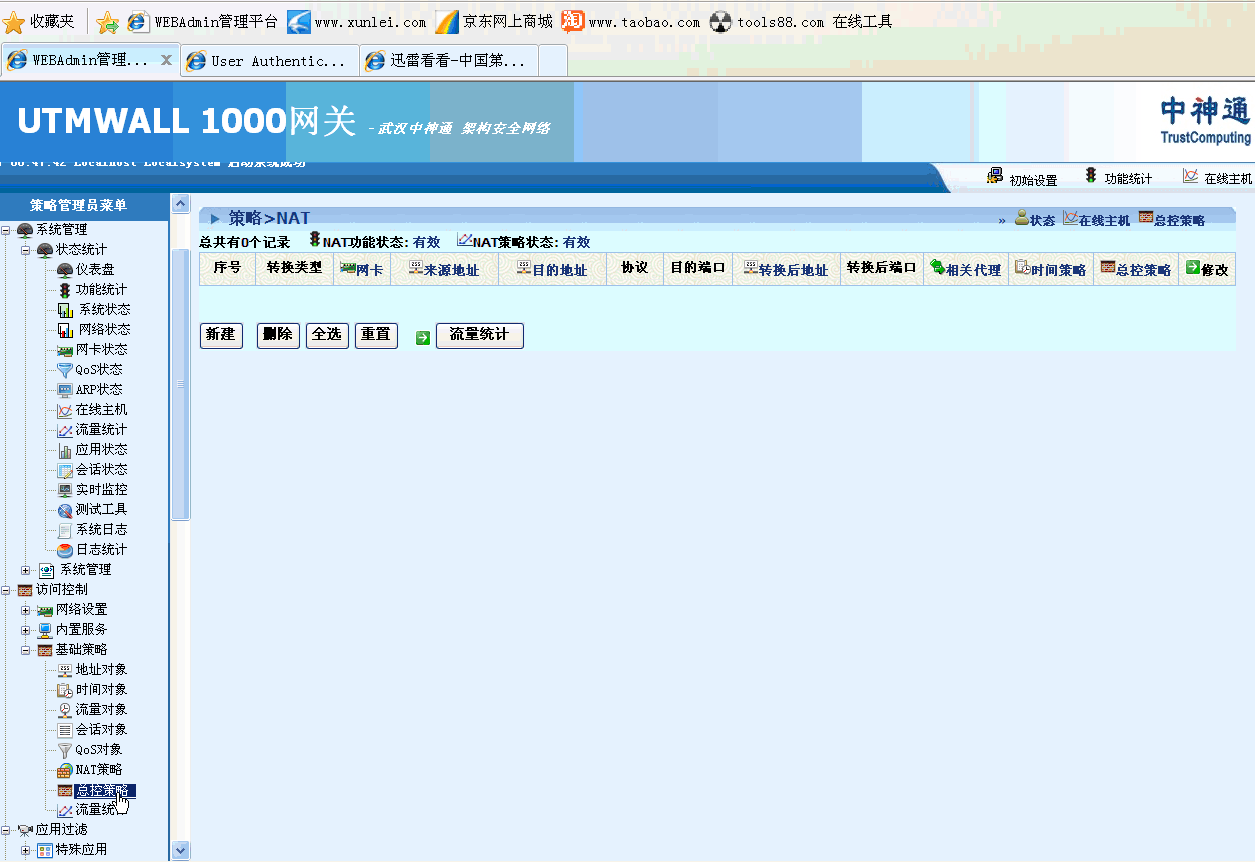The height and width of the screenshot is (864, 1255).
Task: Open the 在线主机 link in breadcrumb bar
Action: pyautogui.click(x=1096, y=220)
